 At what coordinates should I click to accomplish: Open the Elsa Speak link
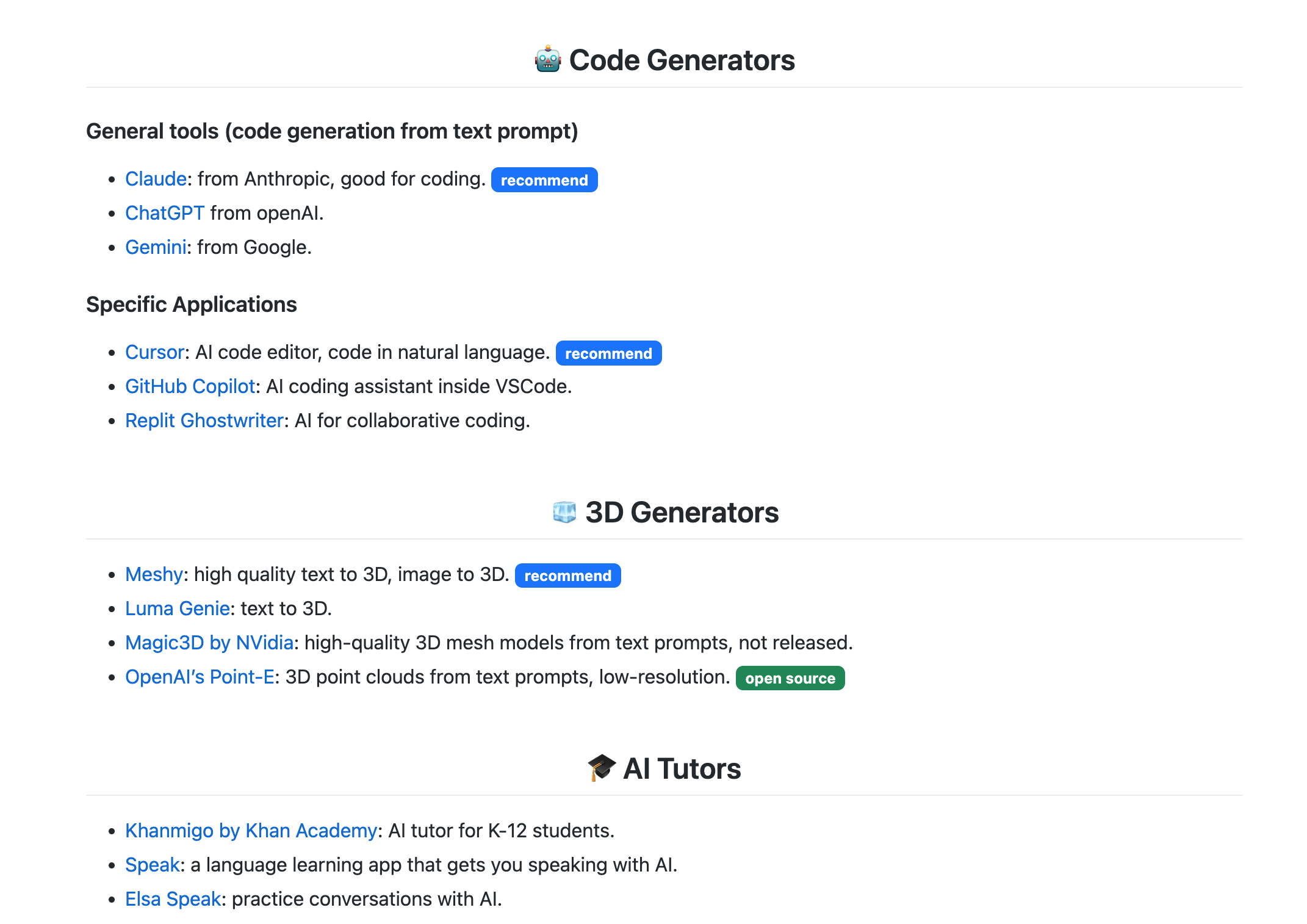point(173,899)
